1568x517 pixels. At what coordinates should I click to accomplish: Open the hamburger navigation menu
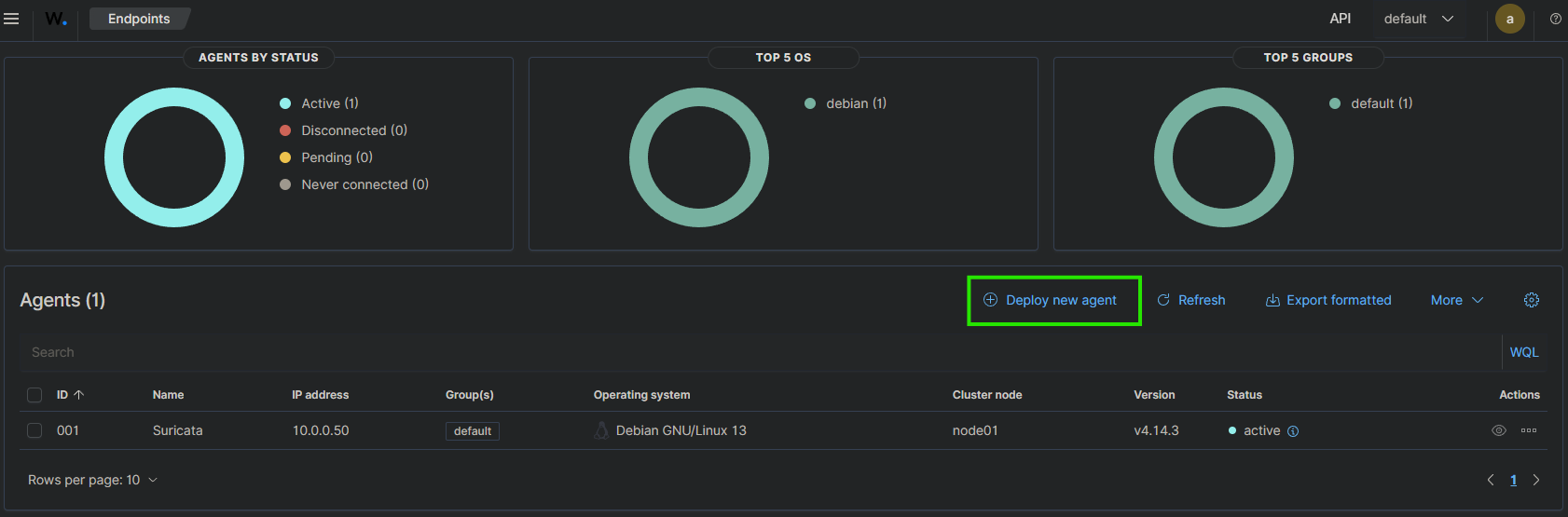point(11,19)
